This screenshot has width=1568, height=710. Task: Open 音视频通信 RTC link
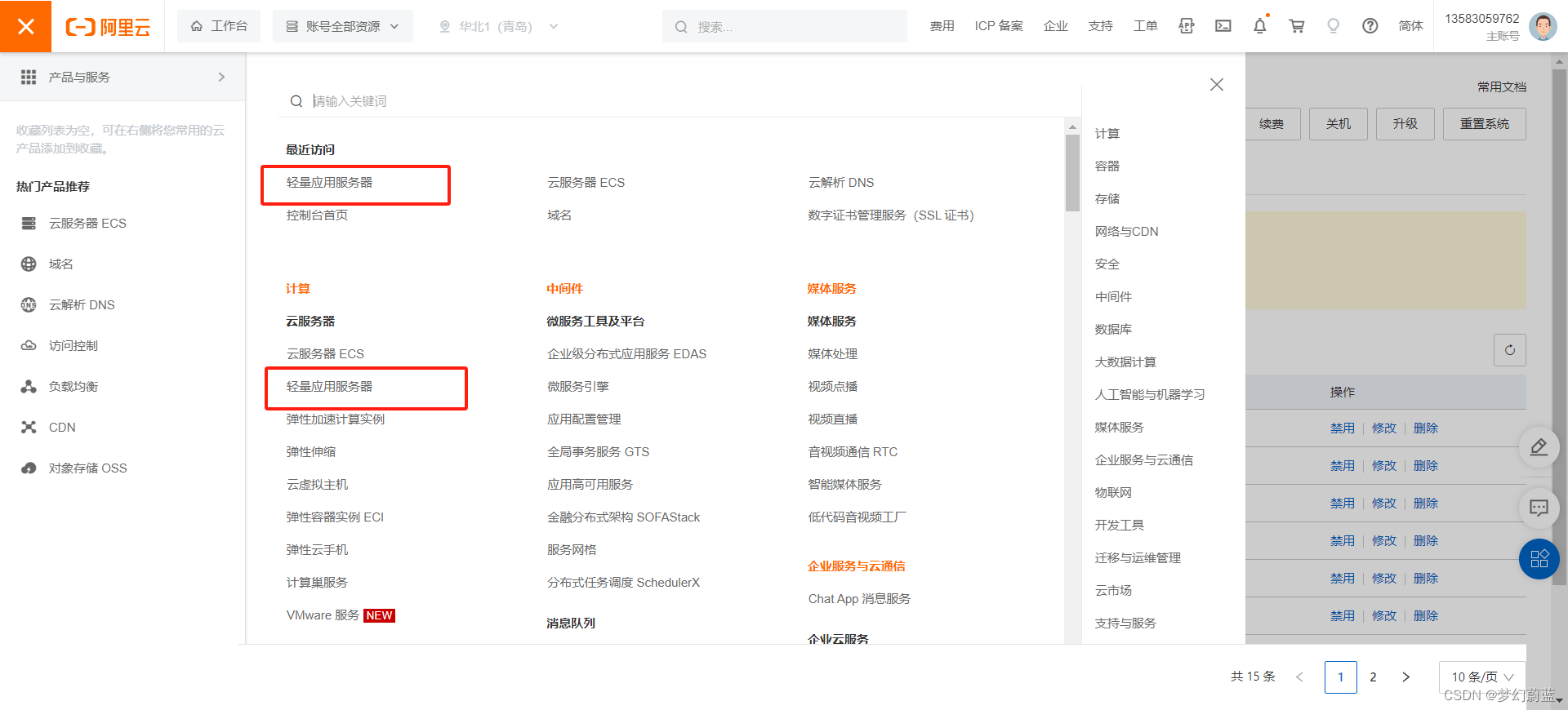853,452
